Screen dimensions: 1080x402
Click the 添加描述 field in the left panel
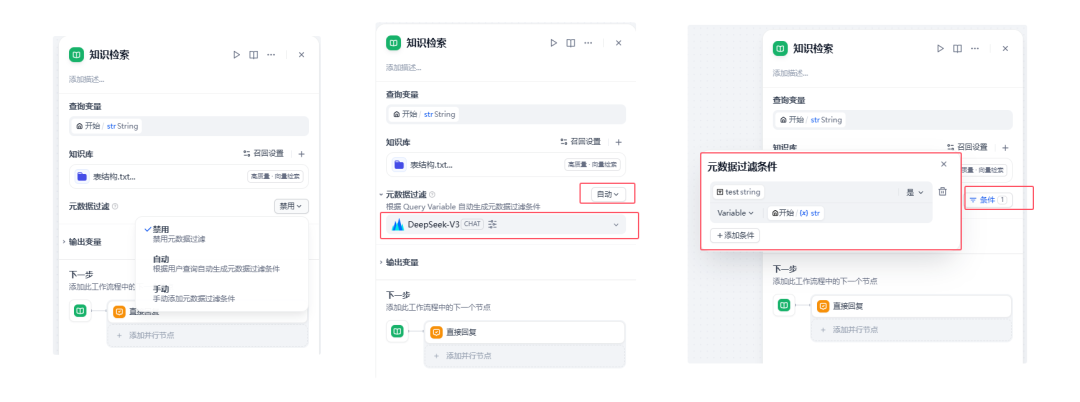87,80
